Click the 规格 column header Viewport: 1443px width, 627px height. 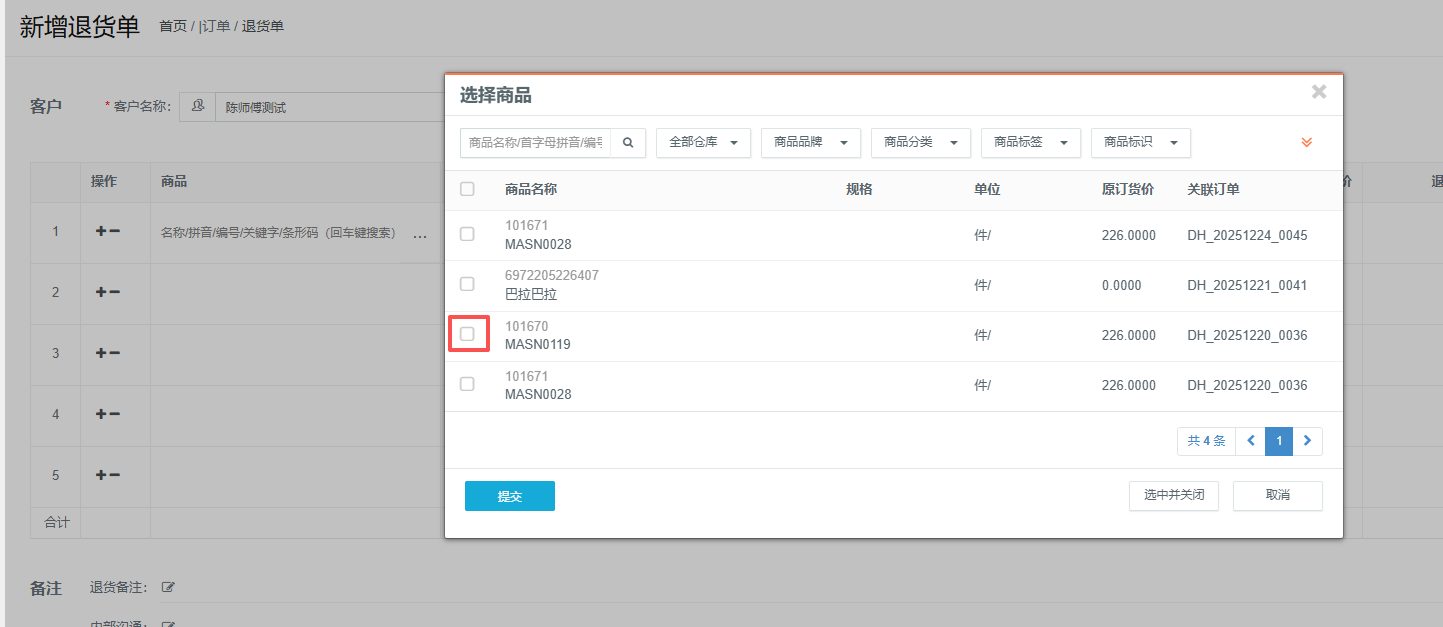point(859,189)
